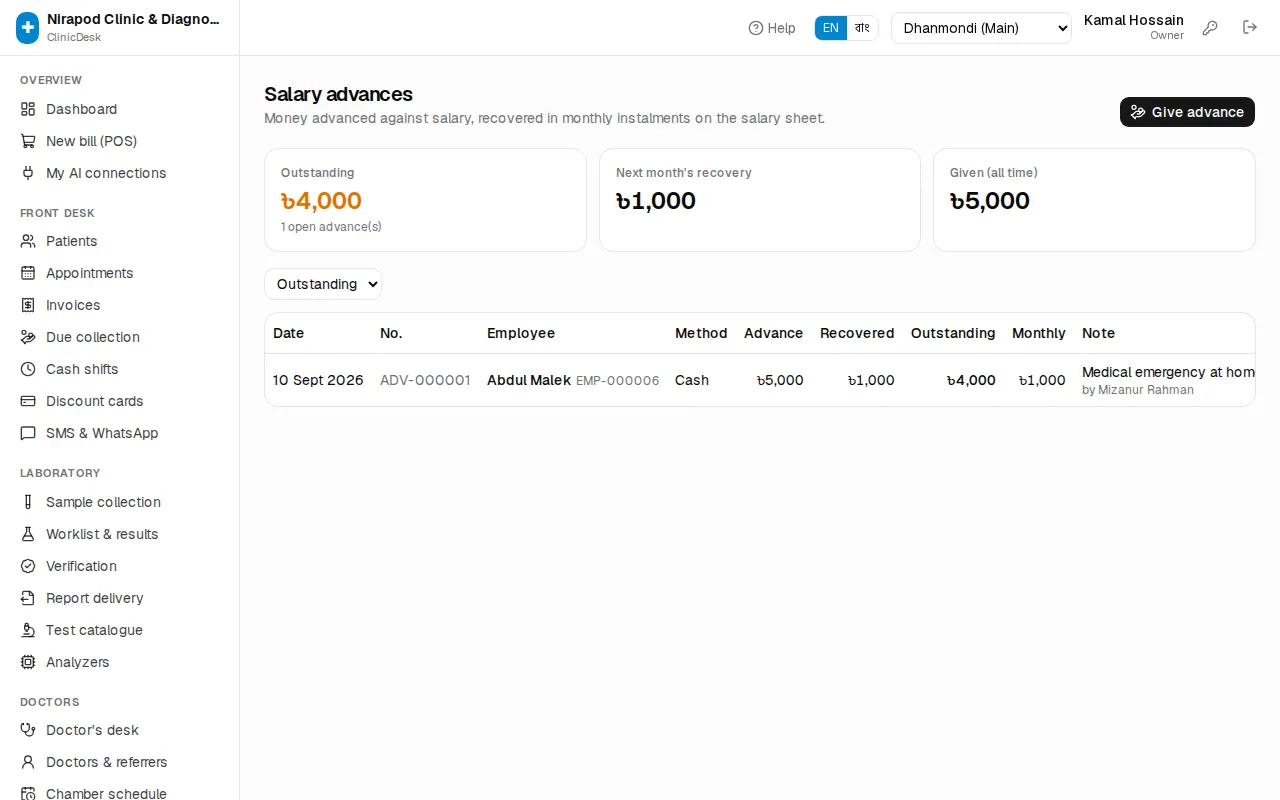Click the Next month's recovery amount
Viewport: 1280px width, 800px height.
click(656, 201)
